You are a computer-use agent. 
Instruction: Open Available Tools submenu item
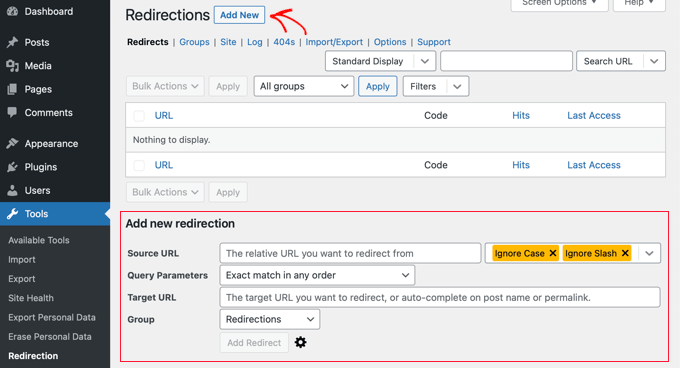click(x=39, y=240)
